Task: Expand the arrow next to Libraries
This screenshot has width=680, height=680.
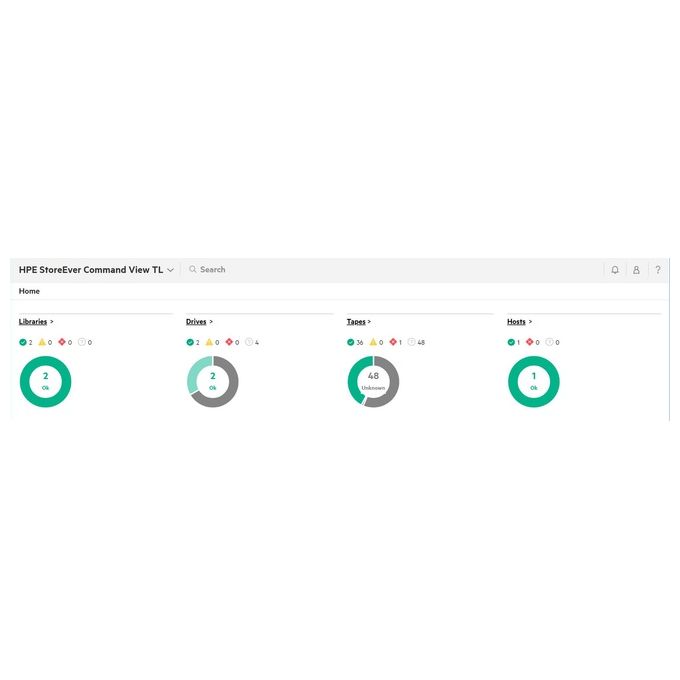Action: pyautogui.click(x=52, y=322)
